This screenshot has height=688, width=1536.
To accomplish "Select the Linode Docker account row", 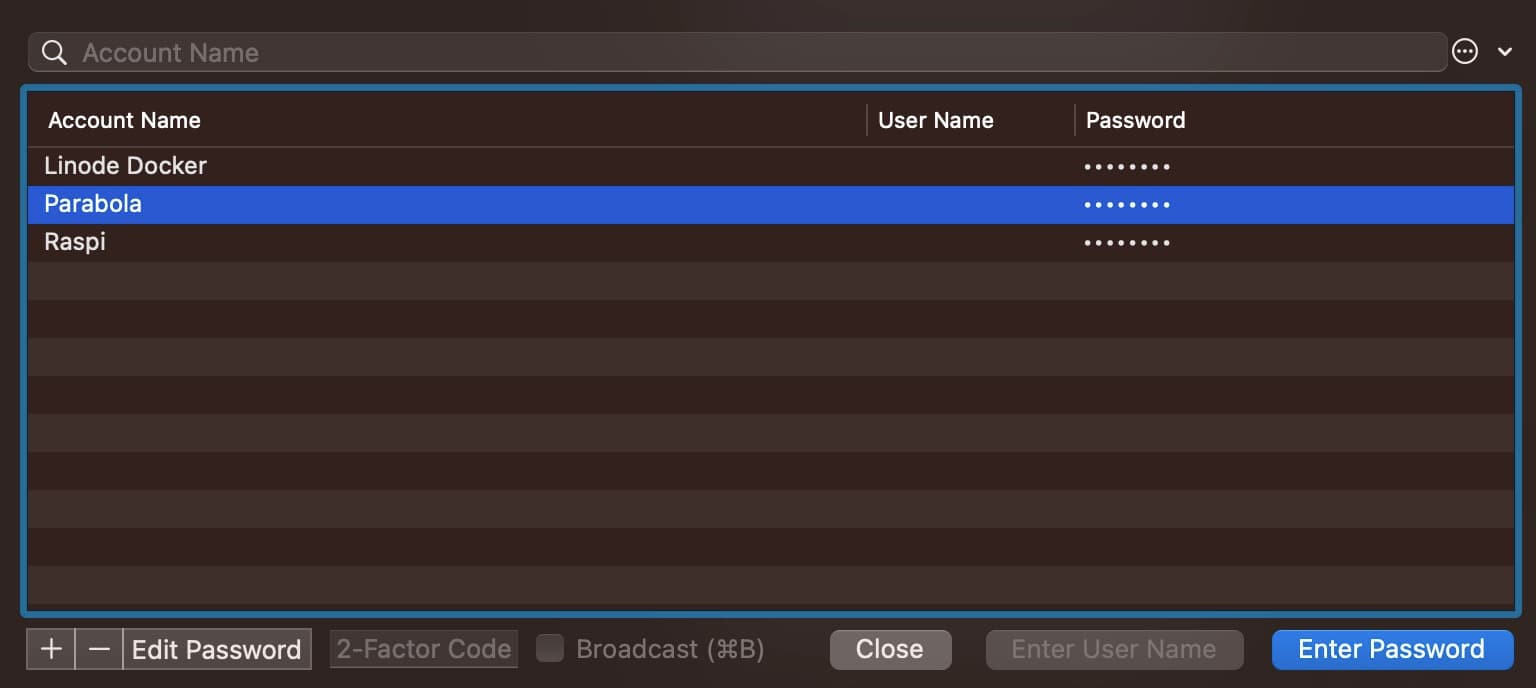I will 770,166.
